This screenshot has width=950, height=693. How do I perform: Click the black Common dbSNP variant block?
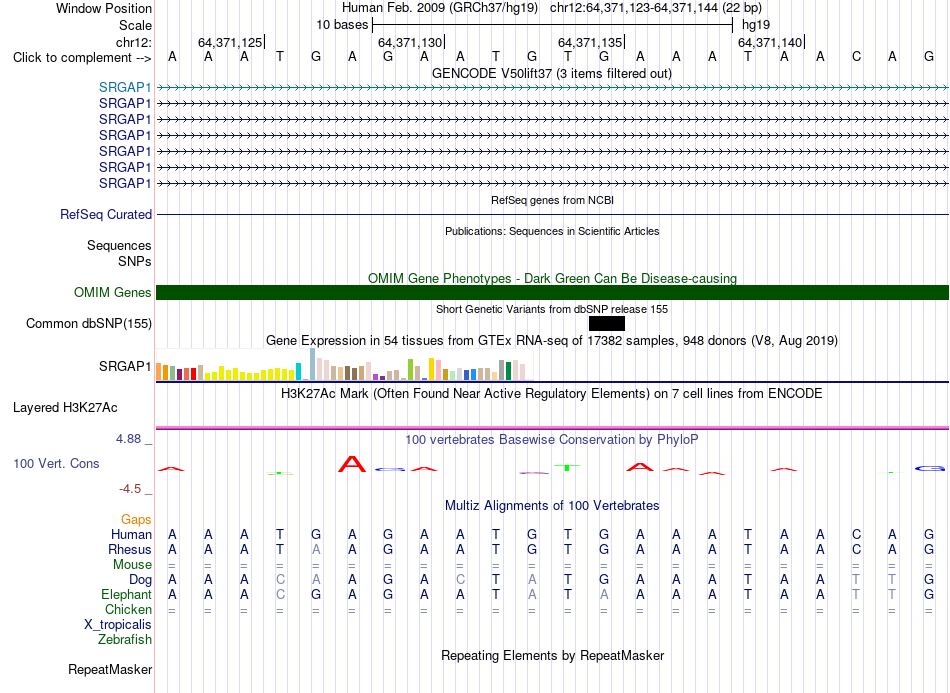(x=606, y=323)
